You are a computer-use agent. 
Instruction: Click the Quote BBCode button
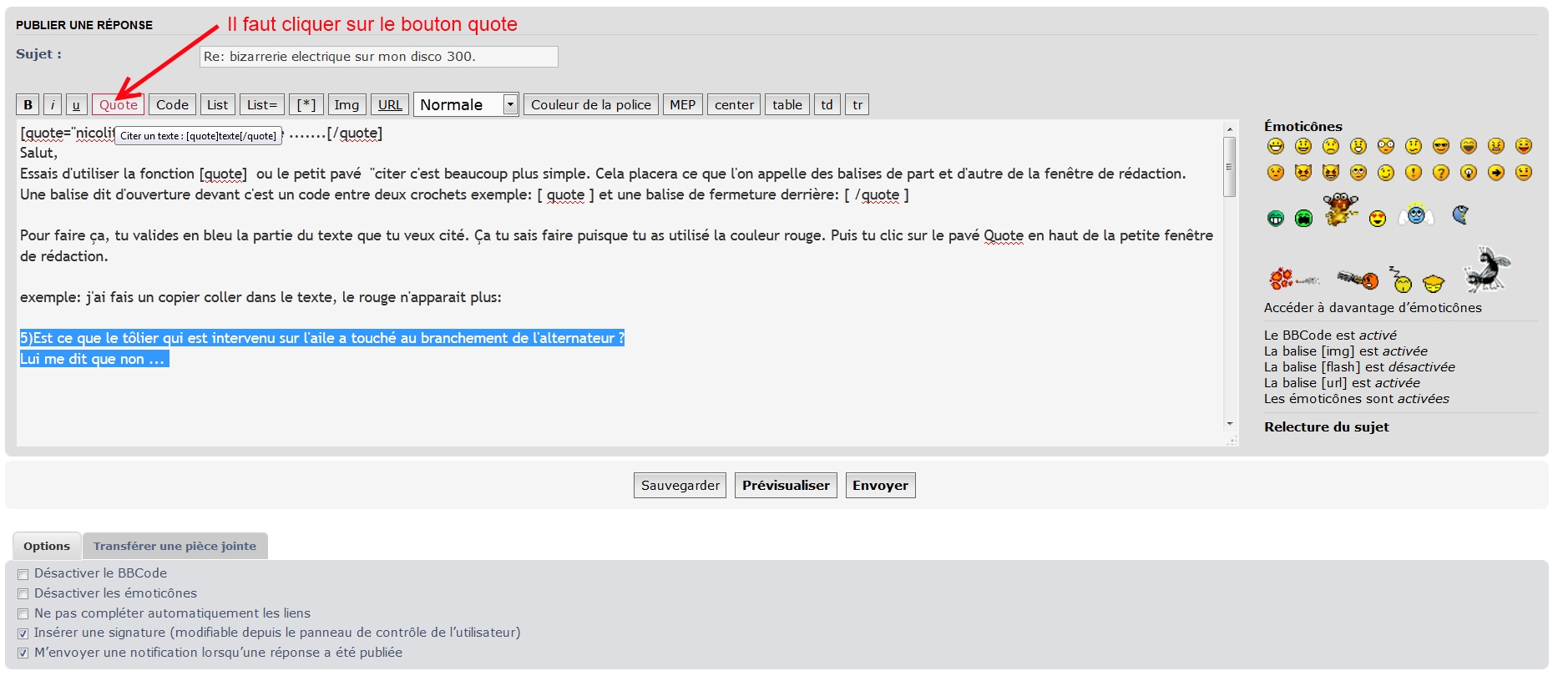click(118, 104)
